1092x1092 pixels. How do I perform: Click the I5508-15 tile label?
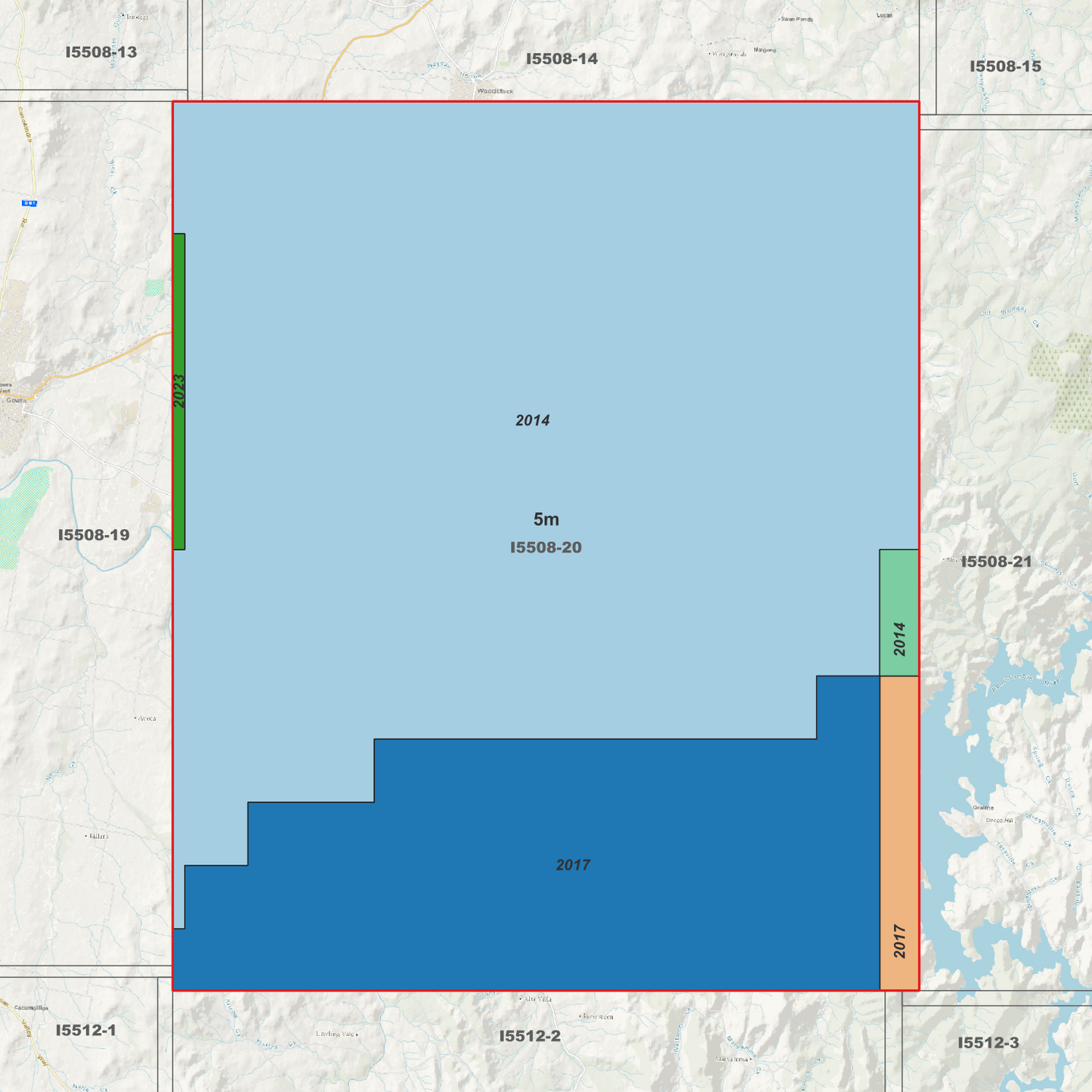[1005, 66]
